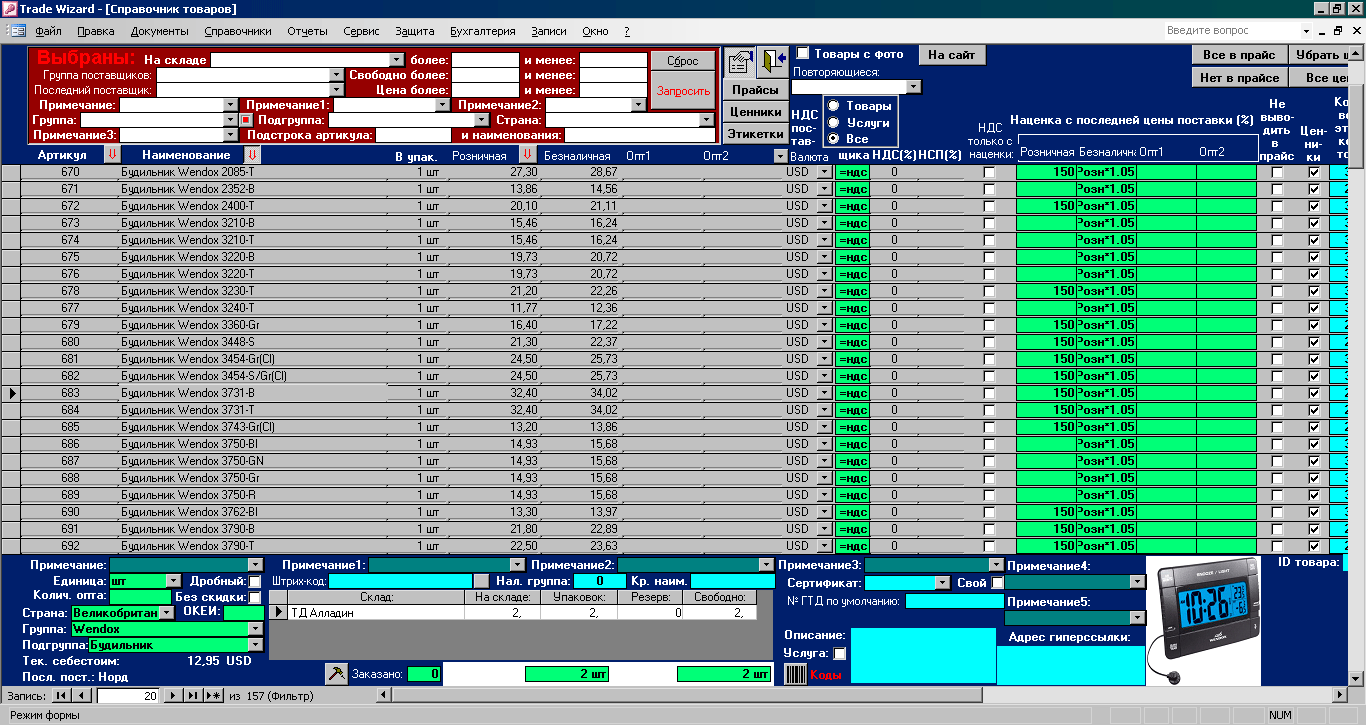Click the Прайсы button
This screenshot has width=1366, height=725.
[x=755, y=90]
